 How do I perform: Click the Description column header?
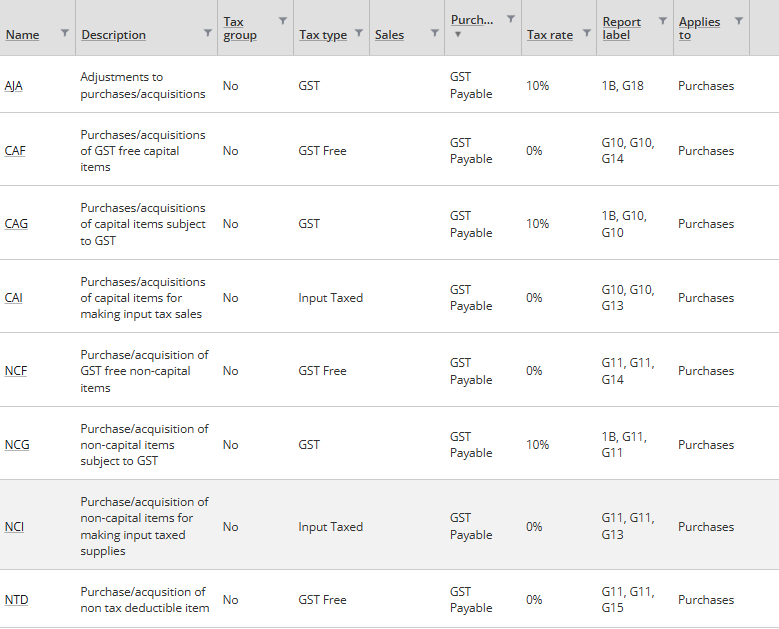113,35
